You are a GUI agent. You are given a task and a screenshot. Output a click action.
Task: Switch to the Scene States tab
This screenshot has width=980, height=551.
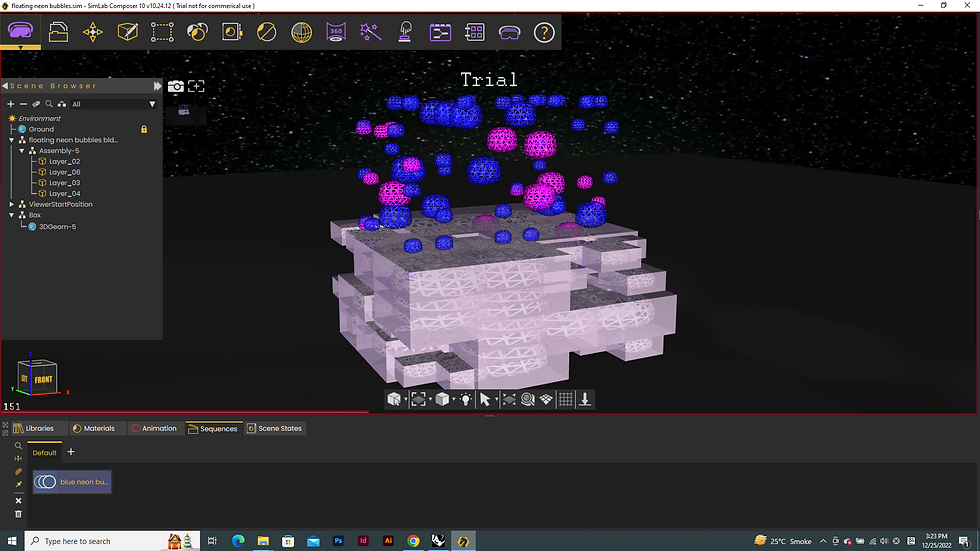[x=274, y=429]
